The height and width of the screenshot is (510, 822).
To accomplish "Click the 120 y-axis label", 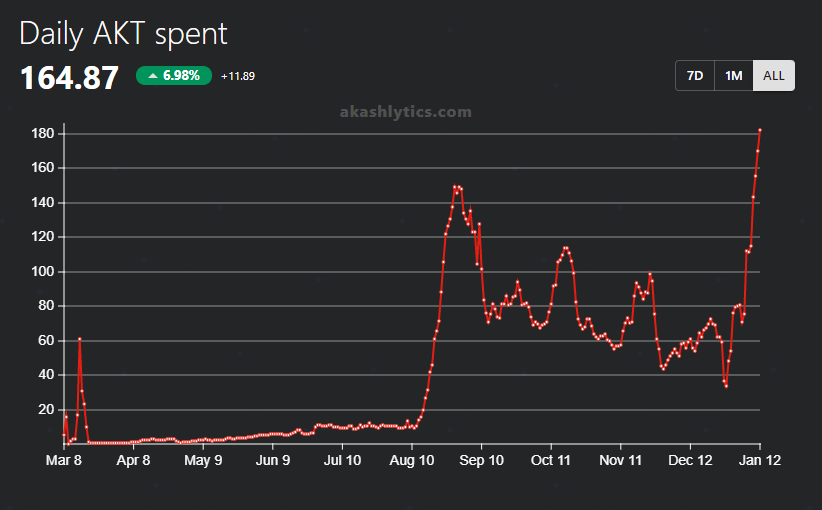I will (43, 236).
